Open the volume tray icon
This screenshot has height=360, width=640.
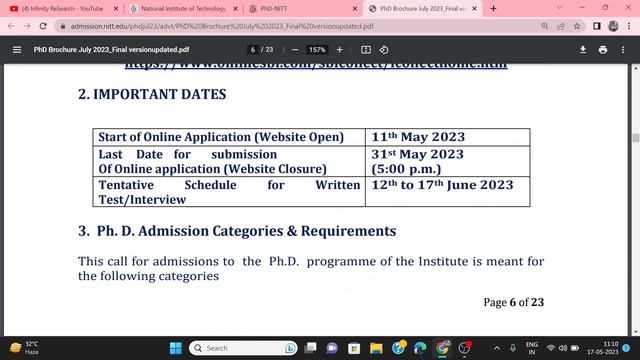(563, 348)
